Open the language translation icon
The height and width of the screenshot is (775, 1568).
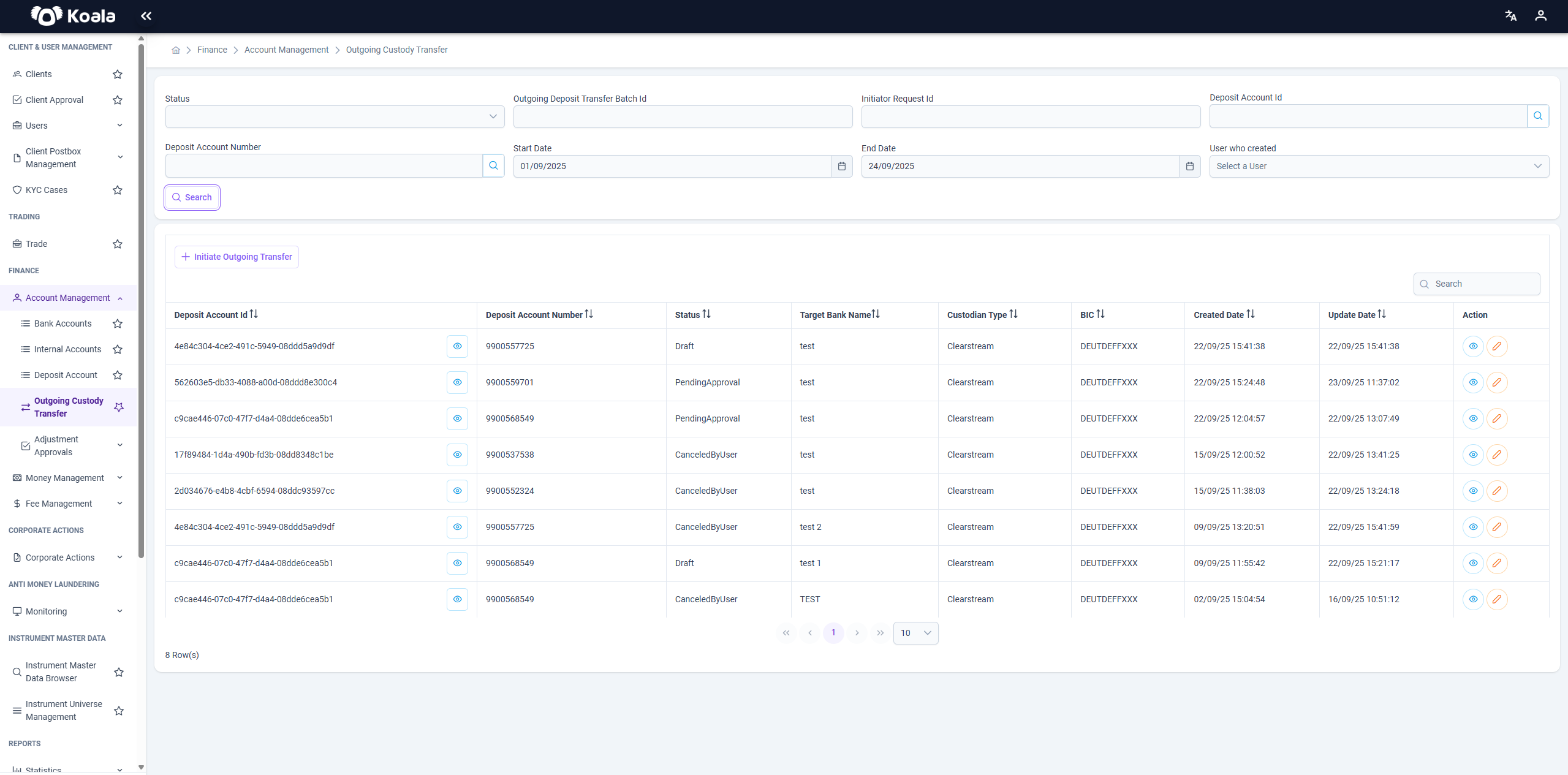pos(1510,16)
